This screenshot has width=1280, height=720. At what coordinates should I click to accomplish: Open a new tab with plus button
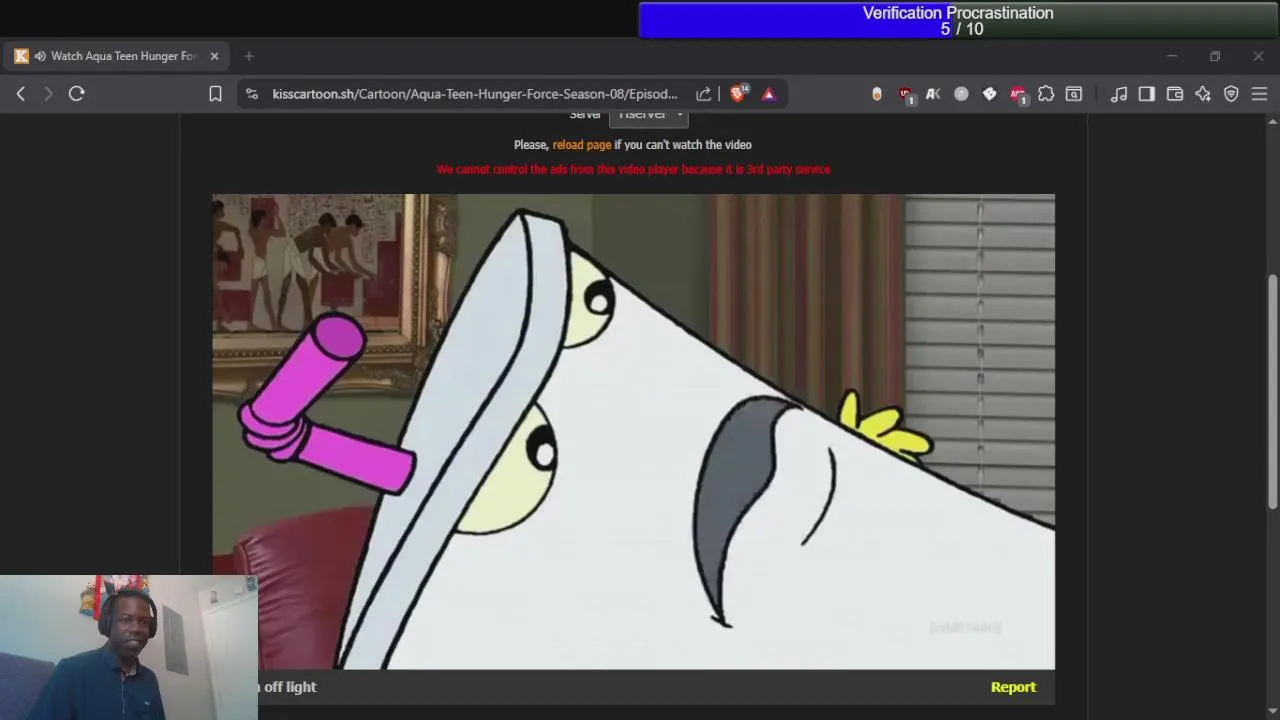pyautogui.click(x=249, y=56)
